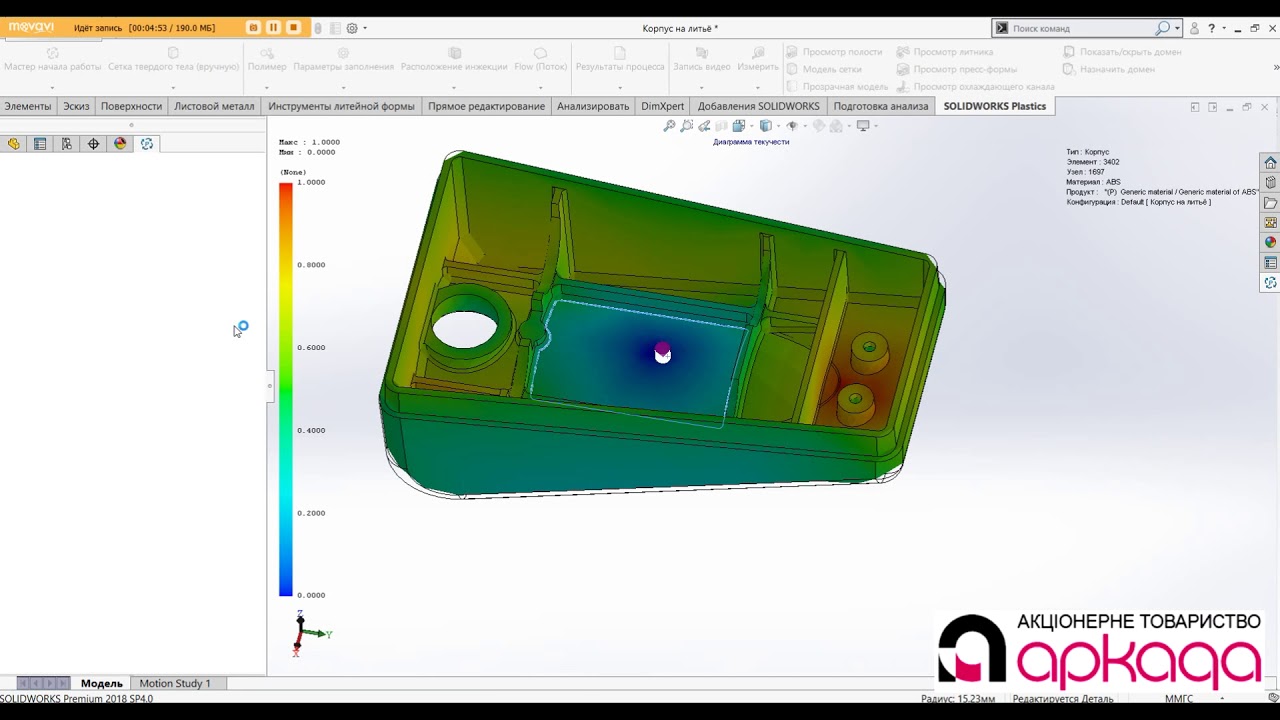The width and height of the screenshot is (1280, 720).
Task: Click Результаты процесса button
Action: [x=620, y=60]
